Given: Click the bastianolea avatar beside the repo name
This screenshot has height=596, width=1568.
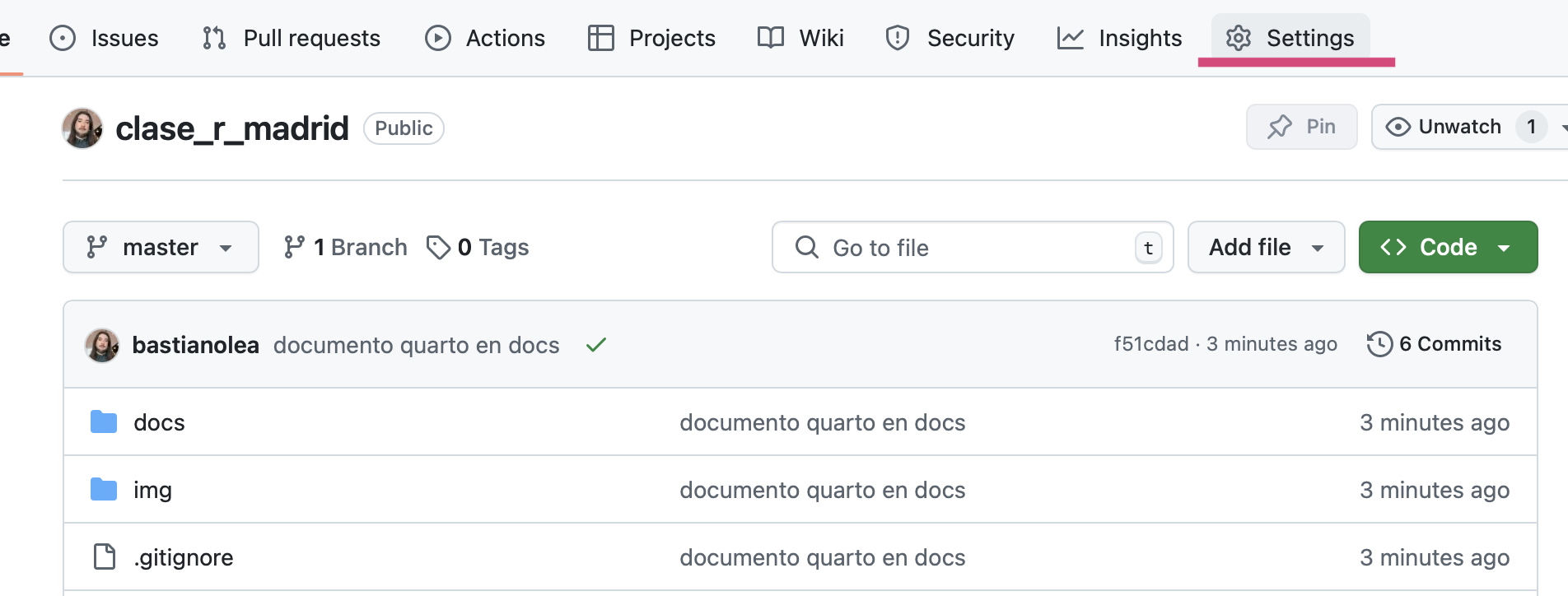Looking at the screenshot, I should click(82, 128).
